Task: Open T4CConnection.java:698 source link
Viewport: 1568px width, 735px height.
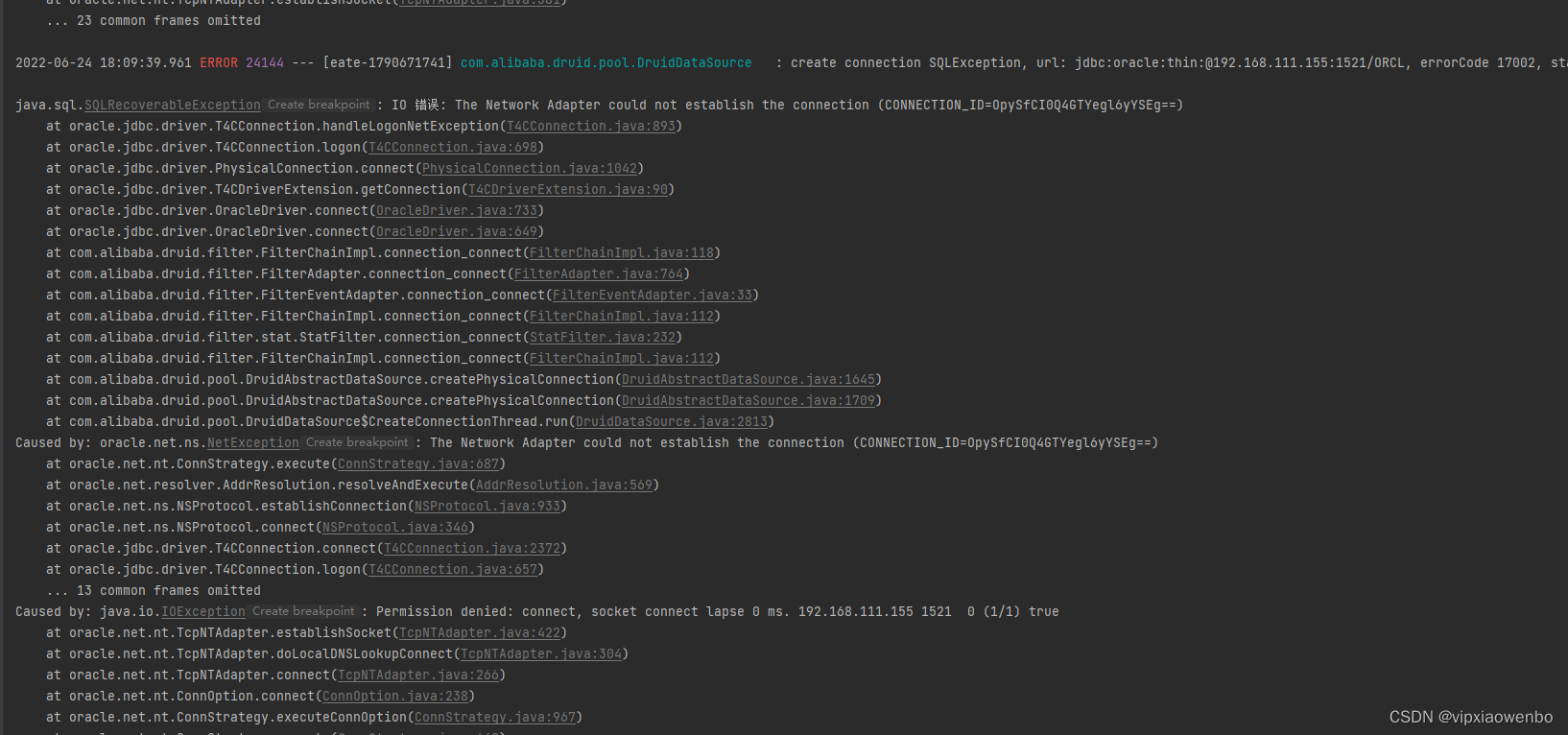Action: [453, 148]
